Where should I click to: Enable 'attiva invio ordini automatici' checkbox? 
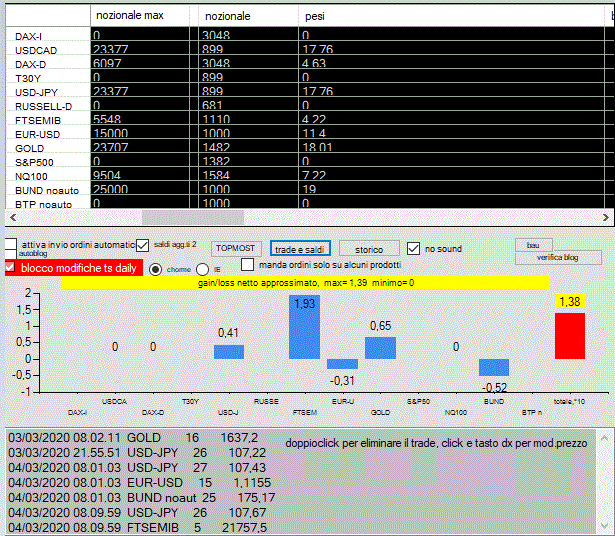click(11, 244)
